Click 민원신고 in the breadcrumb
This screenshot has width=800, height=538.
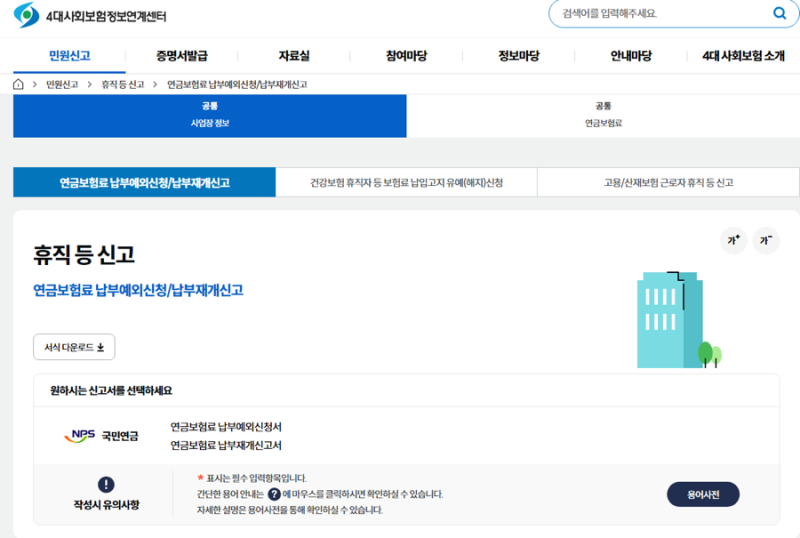pos(62,85)
